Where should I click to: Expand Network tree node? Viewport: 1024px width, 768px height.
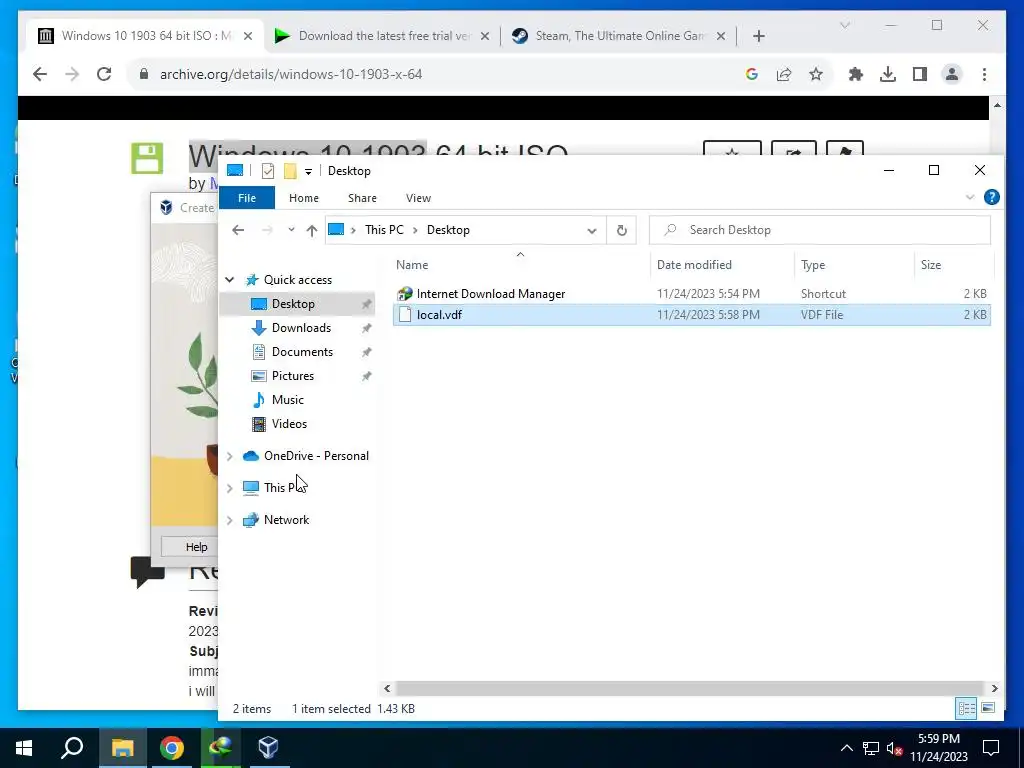coord(230,520)
